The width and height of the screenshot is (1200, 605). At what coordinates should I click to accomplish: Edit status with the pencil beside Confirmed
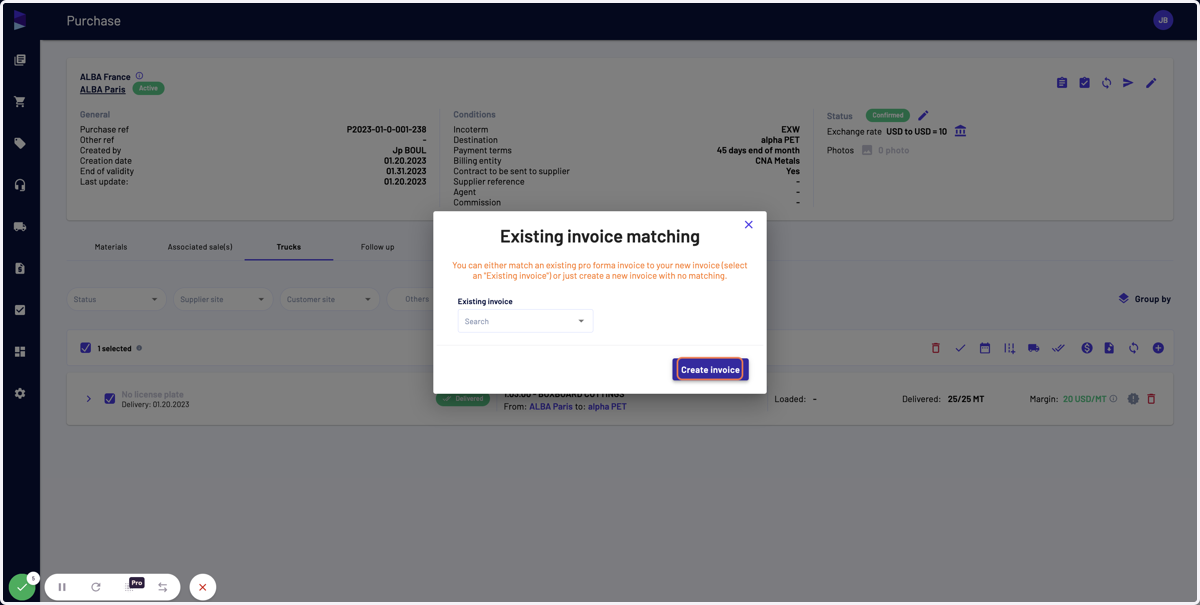coord(923,115)
